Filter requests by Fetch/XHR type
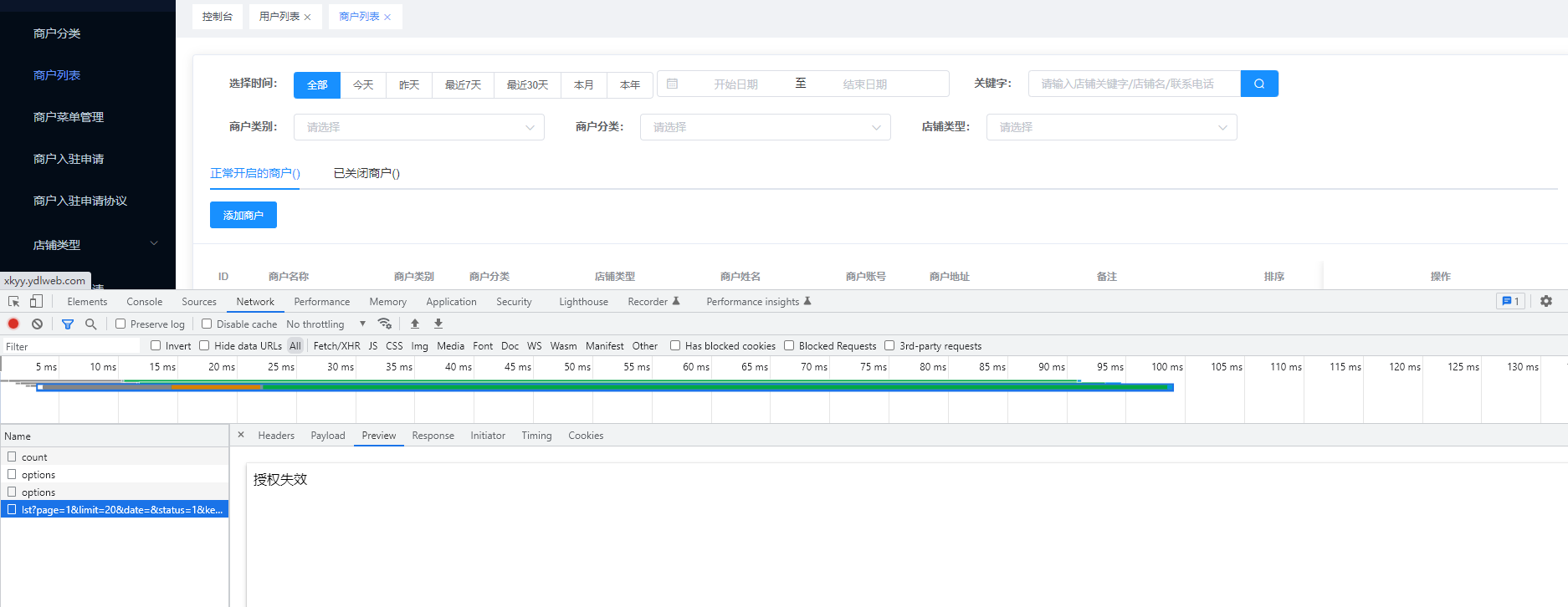Screen dimensions: 1568x607 pos(336,345)
